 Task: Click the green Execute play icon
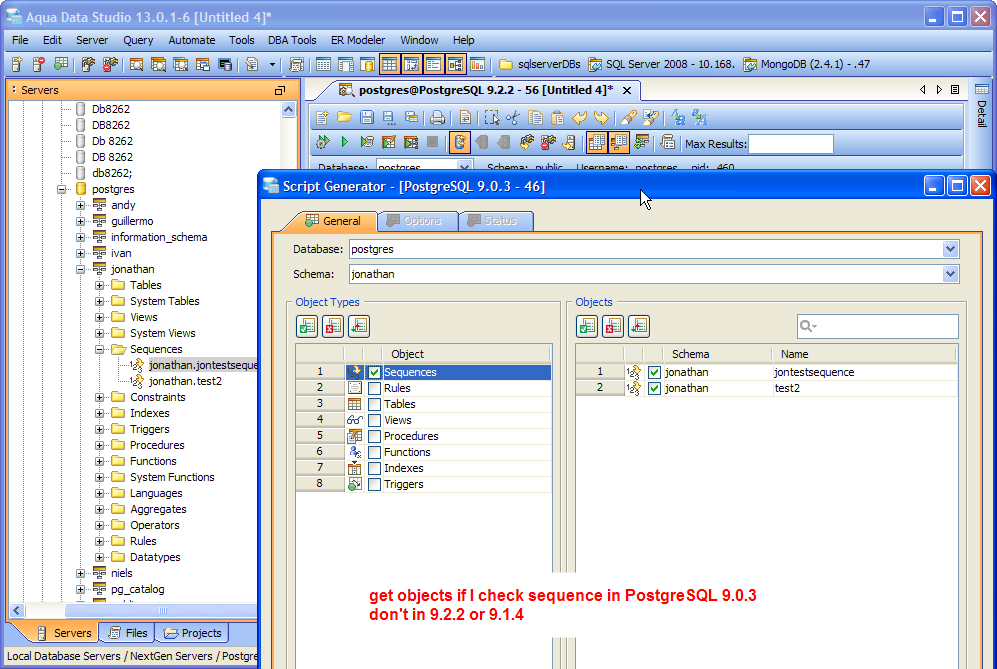click(x=345, y=142)
